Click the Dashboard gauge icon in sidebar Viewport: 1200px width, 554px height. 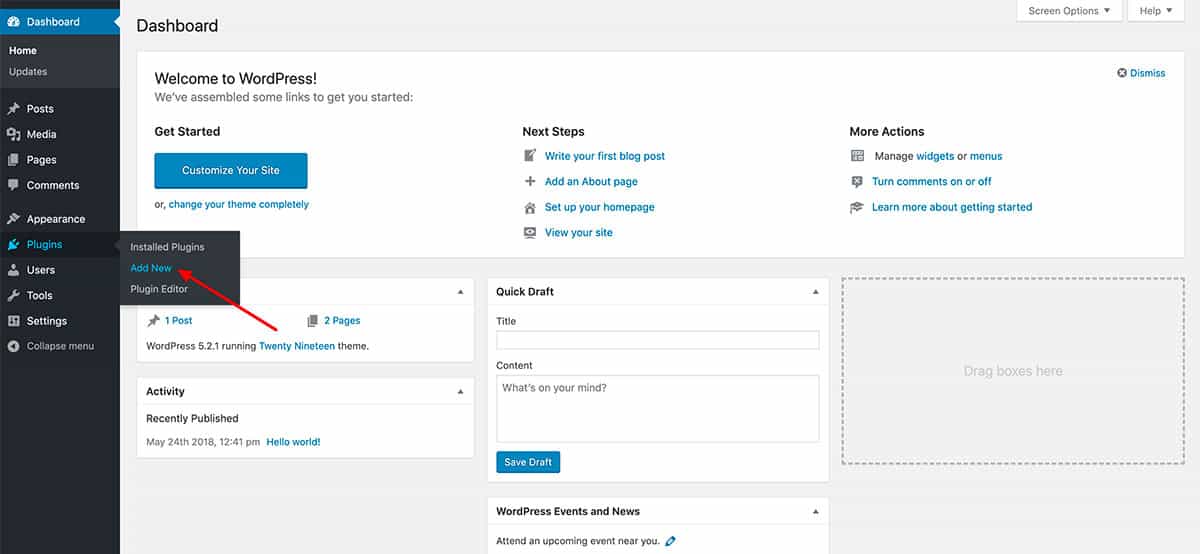(x=13, y=21)
